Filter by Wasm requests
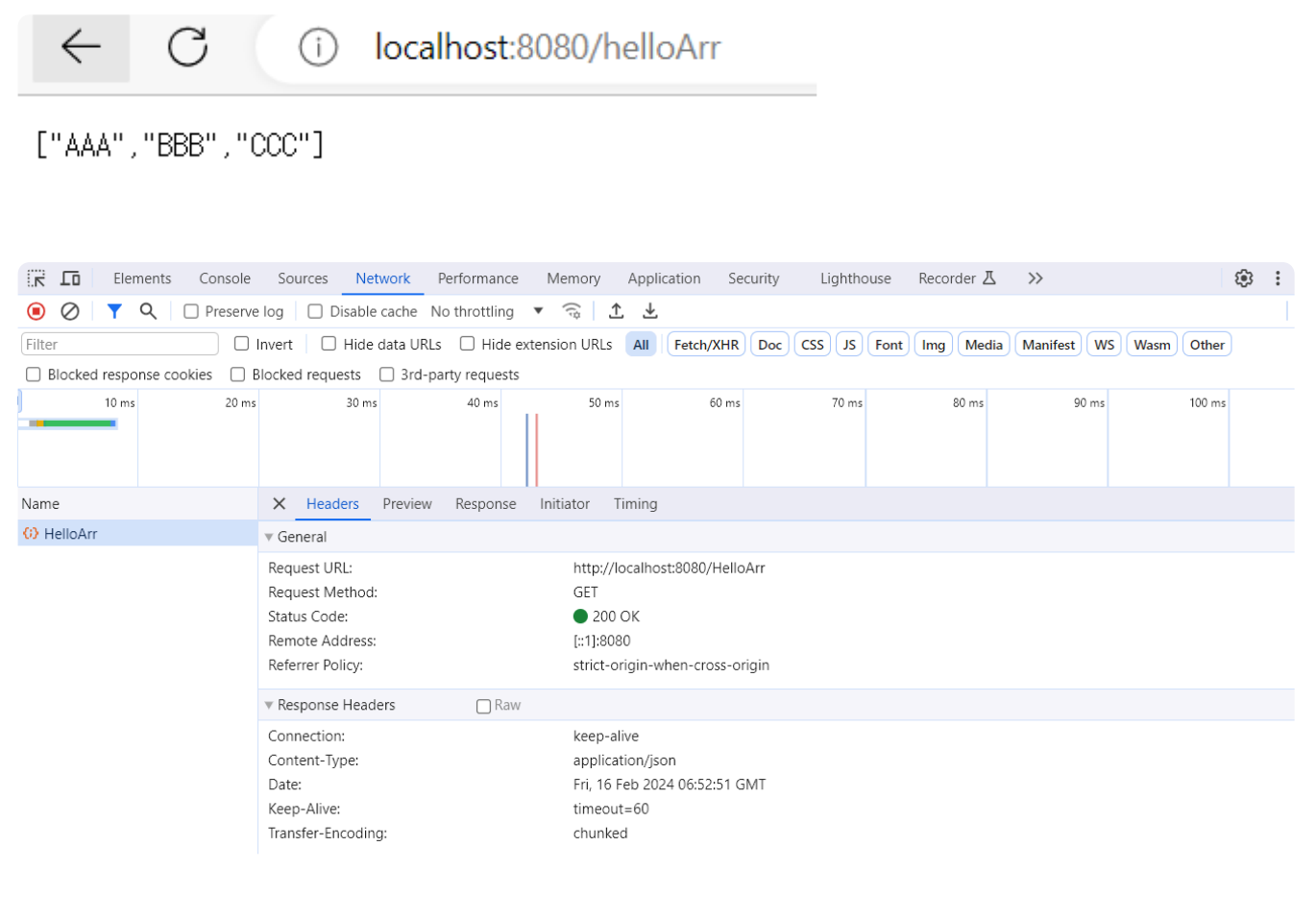Screen dimensions: 1316x919 1152,345
